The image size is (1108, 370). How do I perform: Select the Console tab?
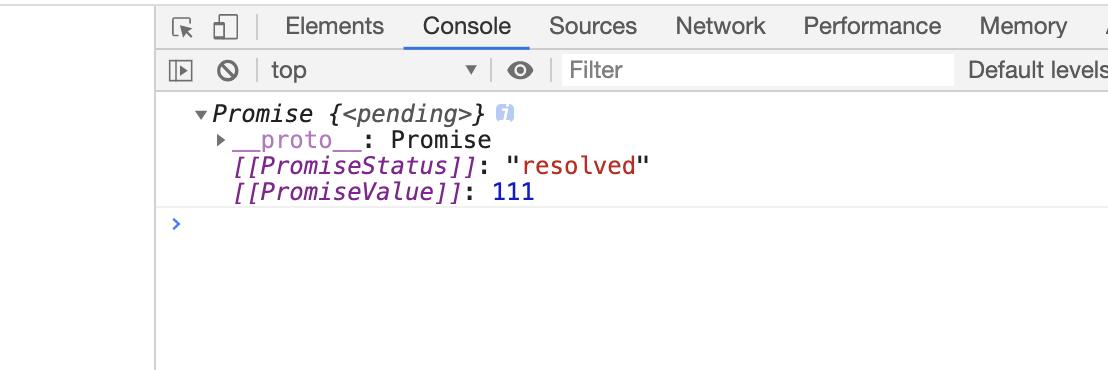(x=467, y=27)
